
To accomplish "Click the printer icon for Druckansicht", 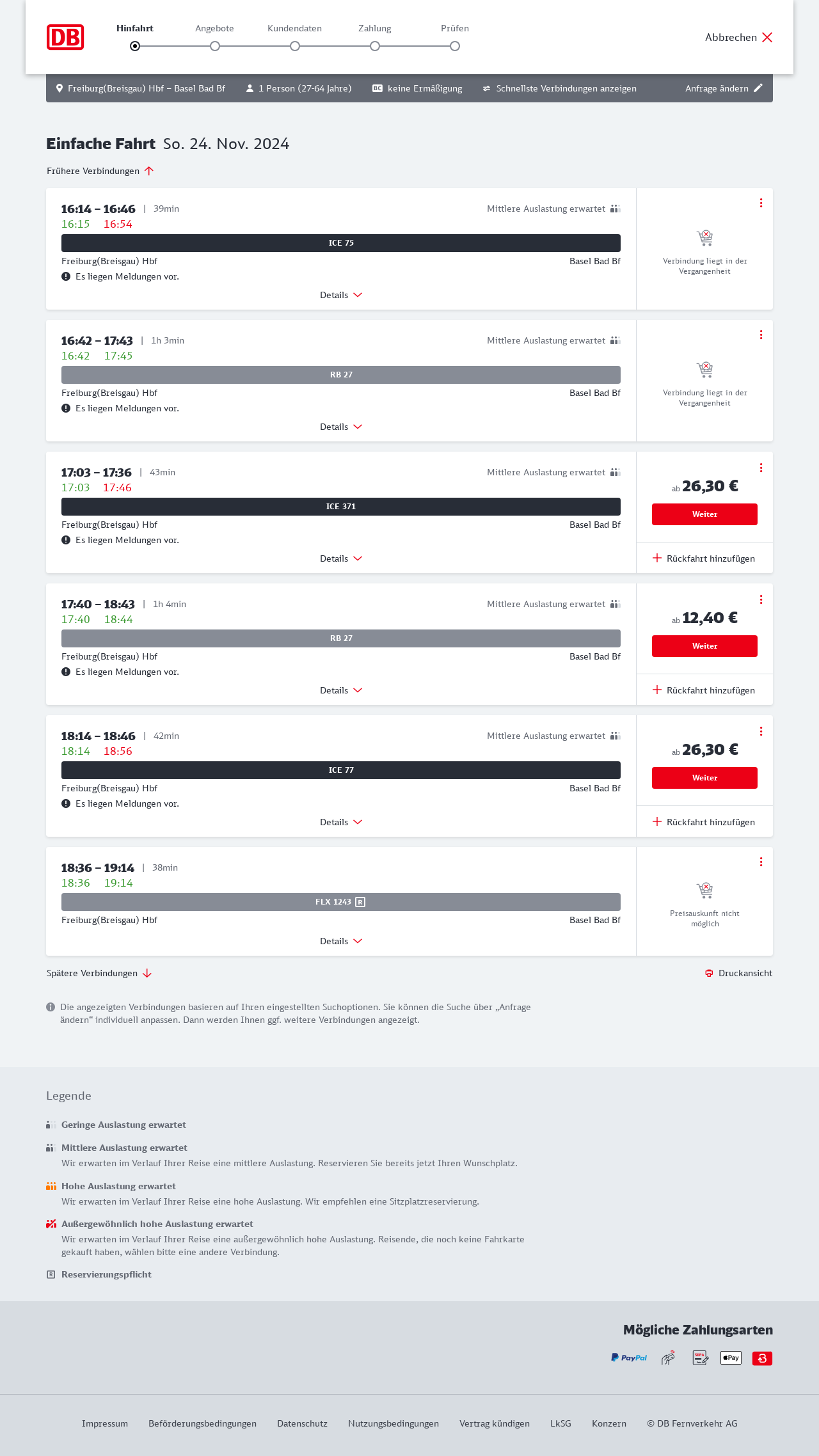I will point(709,973).
